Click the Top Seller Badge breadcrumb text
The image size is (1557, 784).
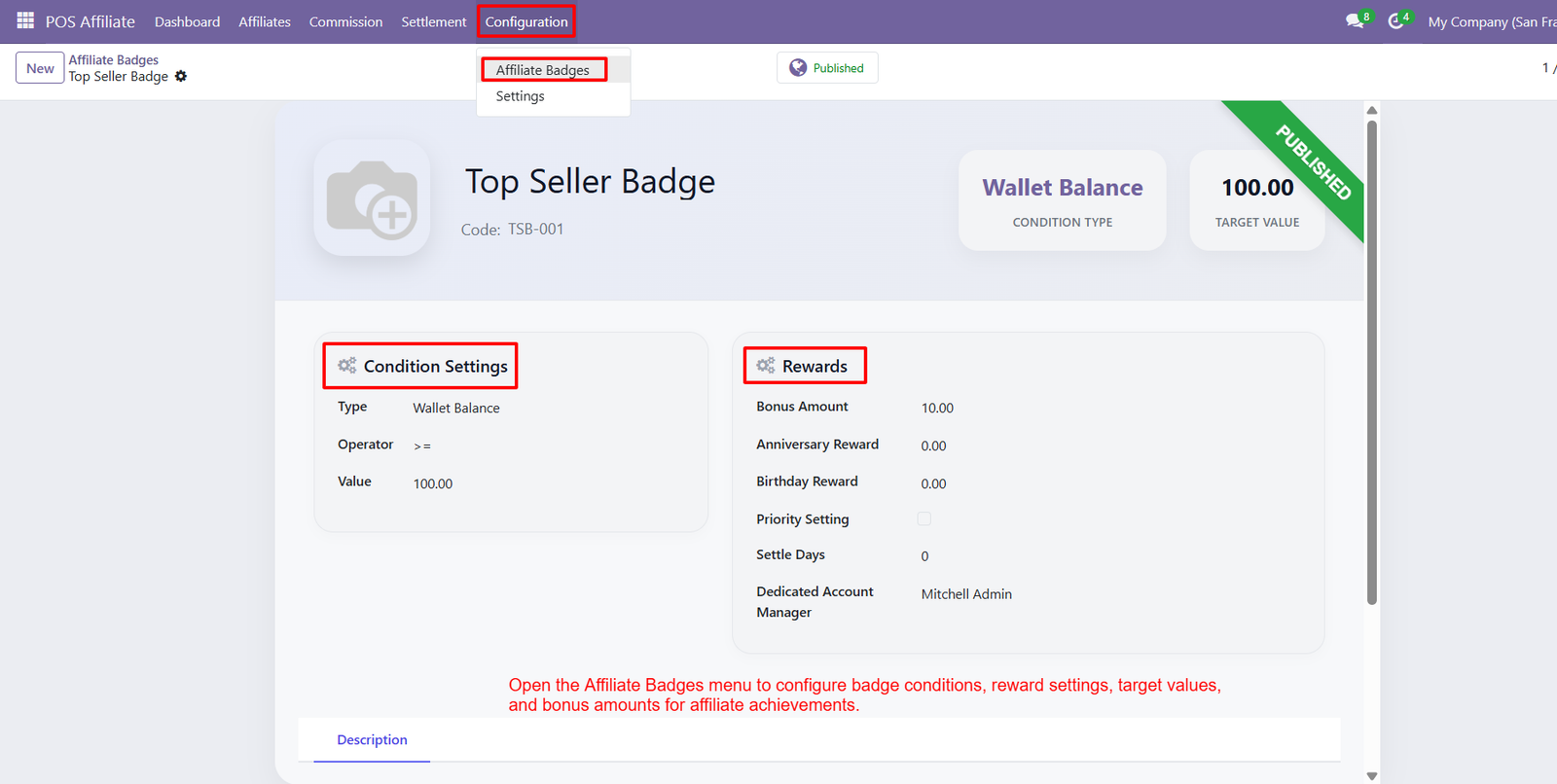pyautogui.click(x=118, y=76)
